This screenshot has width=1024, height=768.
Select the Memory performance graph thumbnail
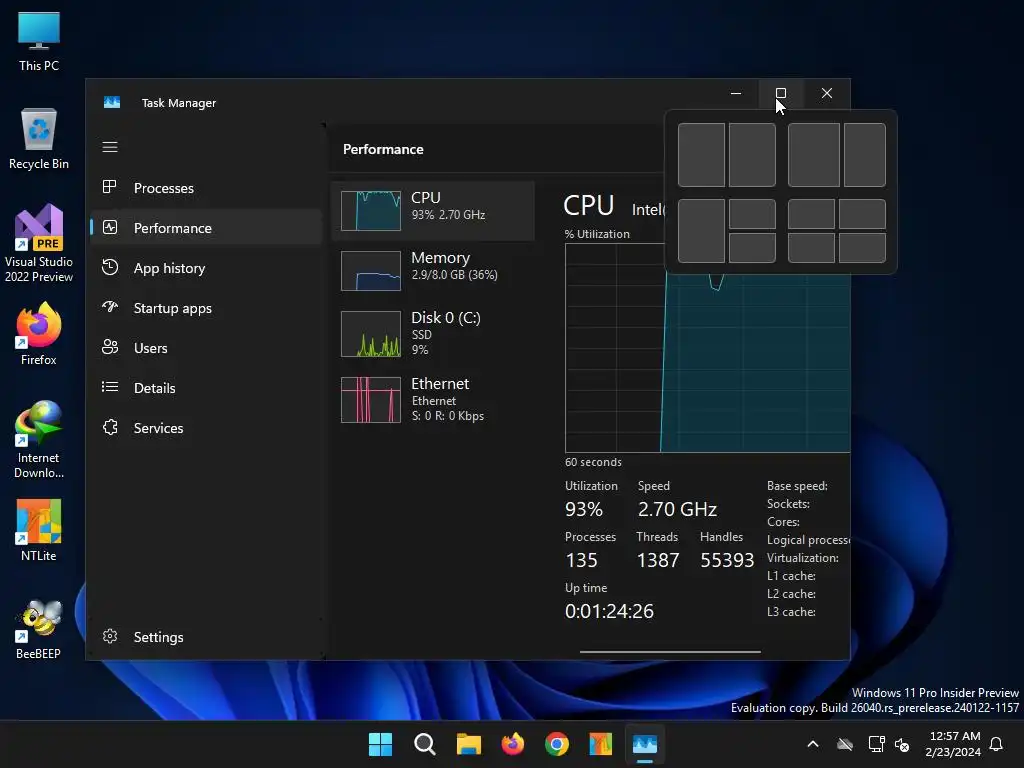point(370,271)
